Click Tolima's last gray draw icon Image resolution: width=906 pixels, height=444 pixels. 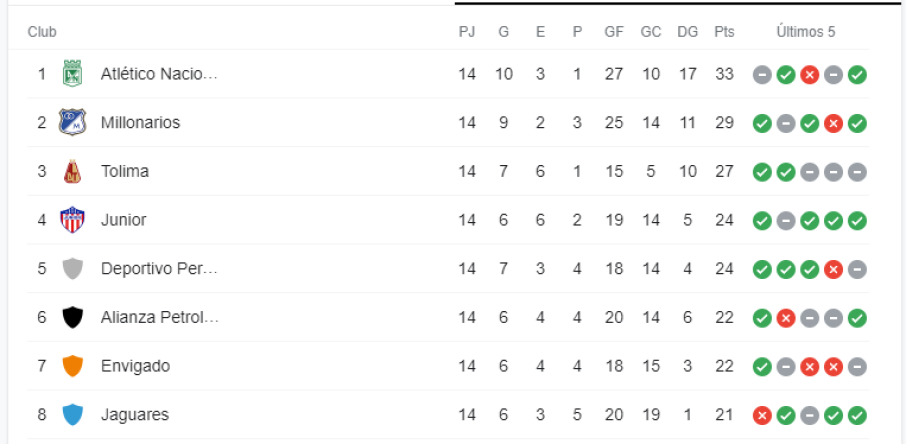coord(857,172)
